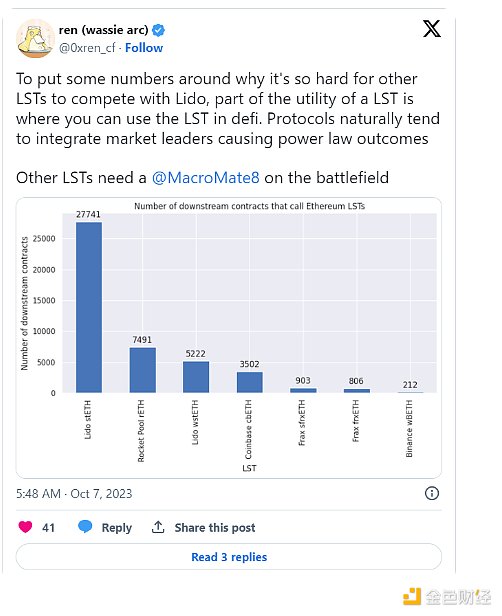
Task: Open the downstream contracts chart image
Action: point(229,338)
